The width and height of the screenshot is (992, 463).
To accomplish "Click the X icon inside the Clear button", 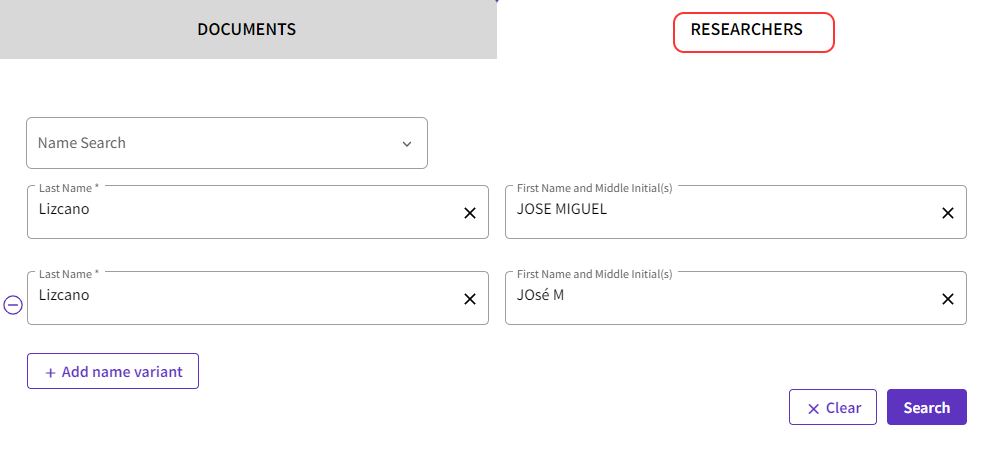I will (x=813, y=408).
